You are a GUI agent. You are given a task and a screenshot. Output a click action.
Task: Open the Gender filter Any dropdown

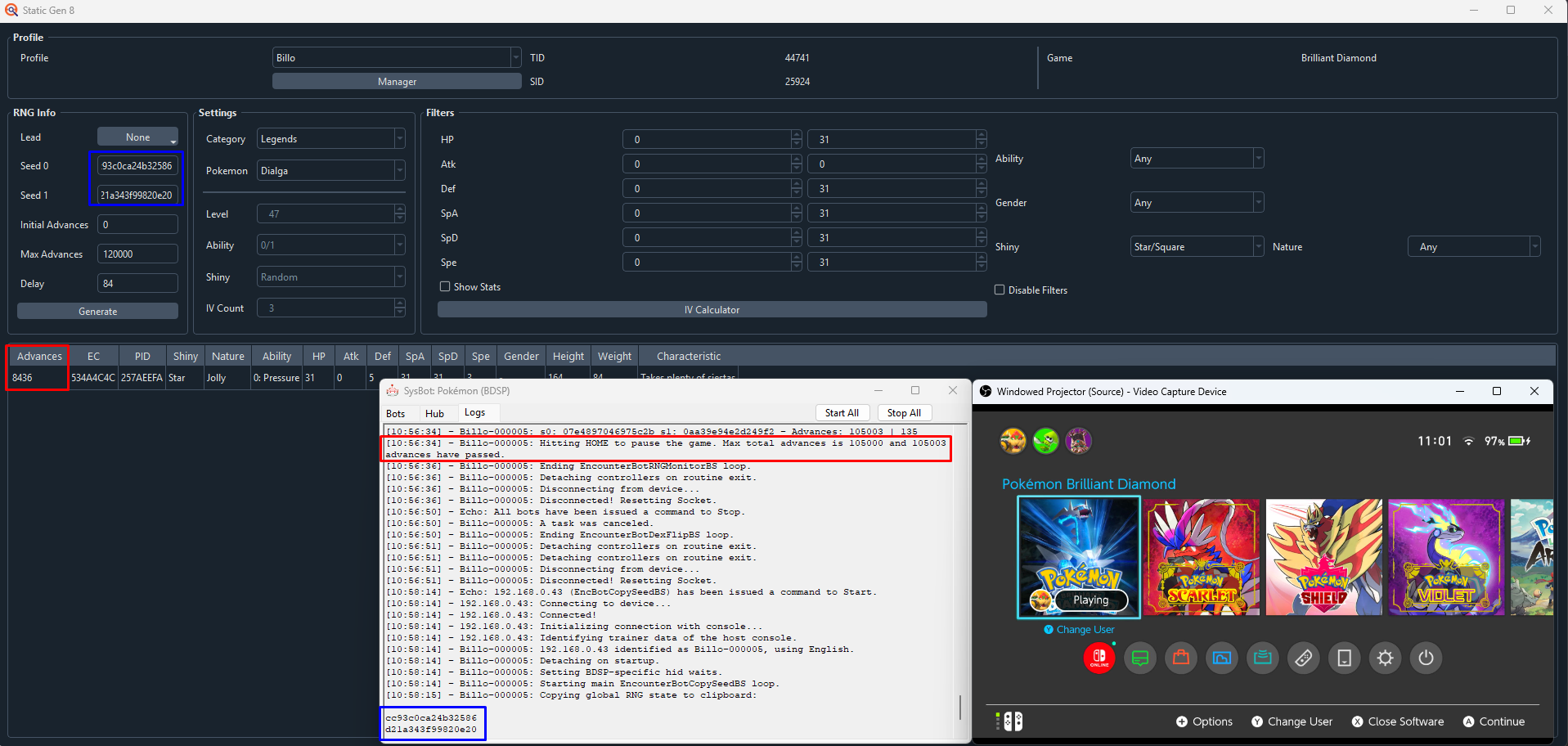(1197, 202)
